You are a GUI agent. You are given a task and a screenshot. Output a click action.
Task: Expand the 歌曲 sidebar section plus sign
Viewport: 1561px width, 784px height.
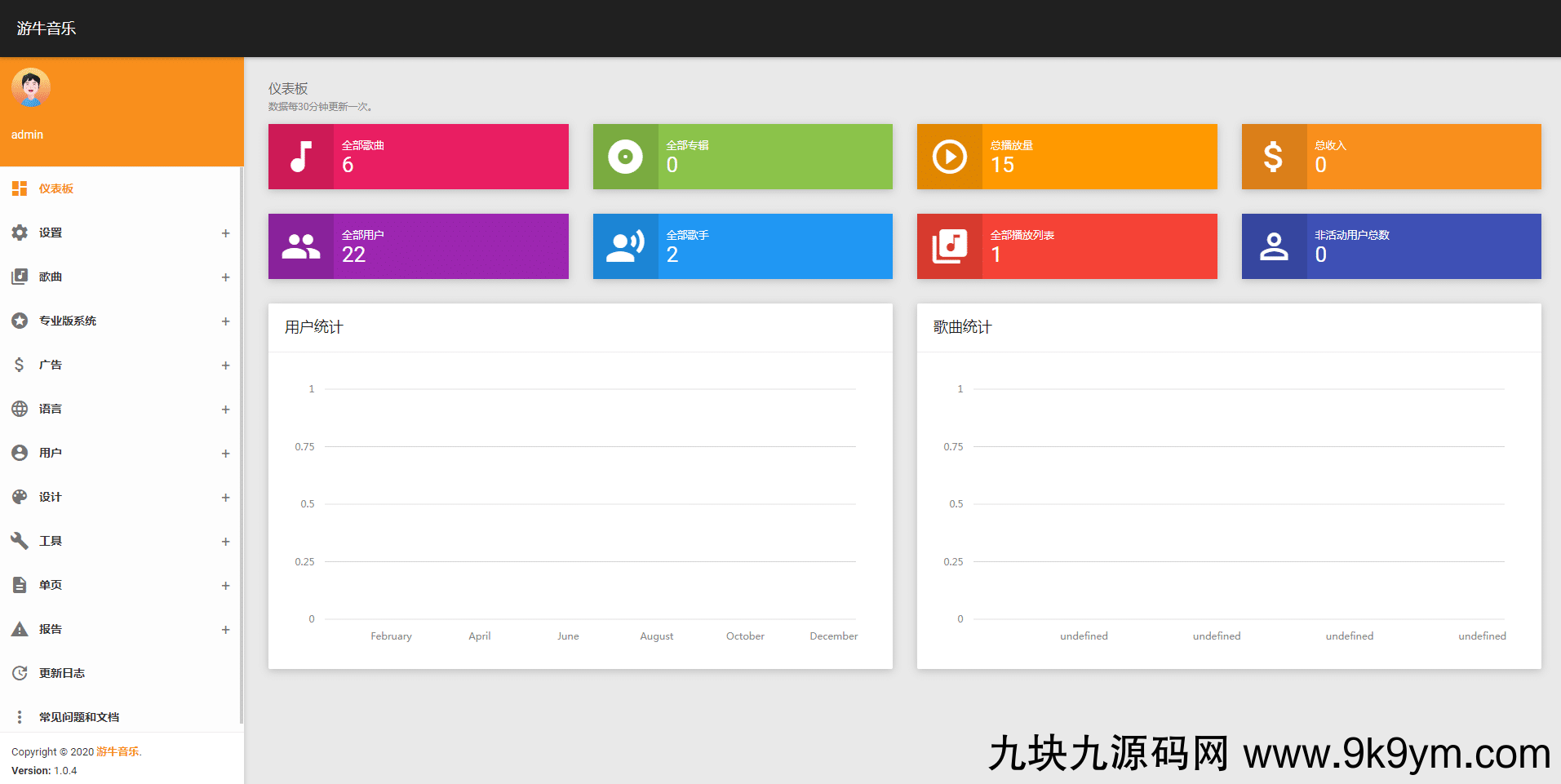(225, 277)
